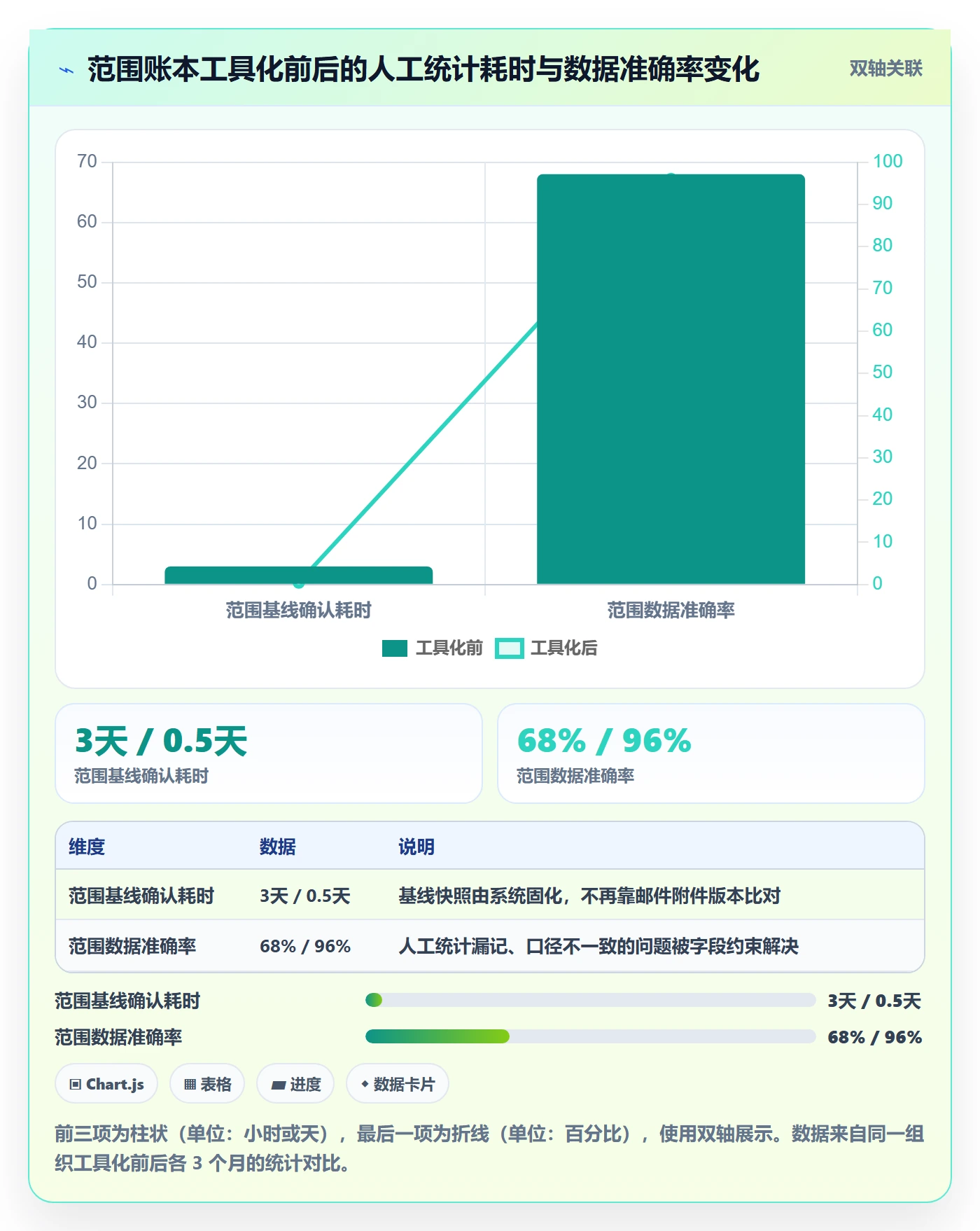
Task: Click table cell 68% / 96%
Action: coord(305,946)
